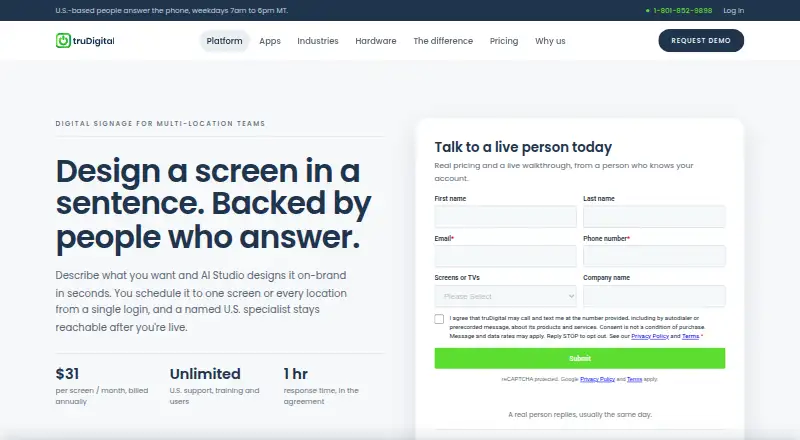
Task: Click the REQUEST DEMO button
Action: tap(701, 40)
